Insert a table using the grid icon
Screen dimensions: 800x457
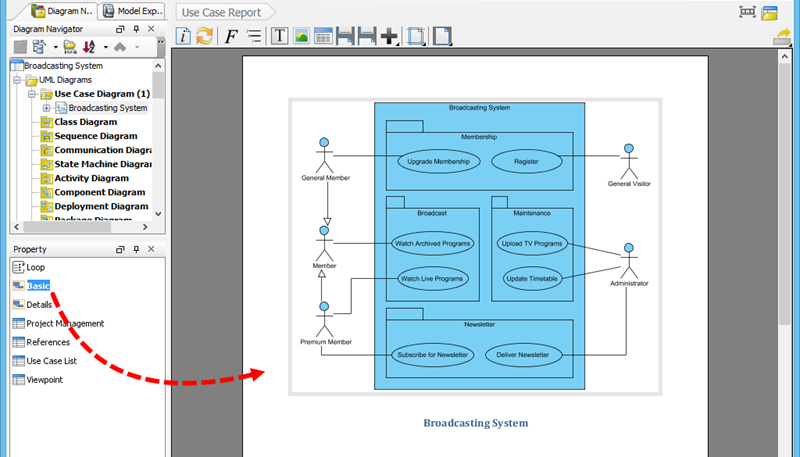323,36
